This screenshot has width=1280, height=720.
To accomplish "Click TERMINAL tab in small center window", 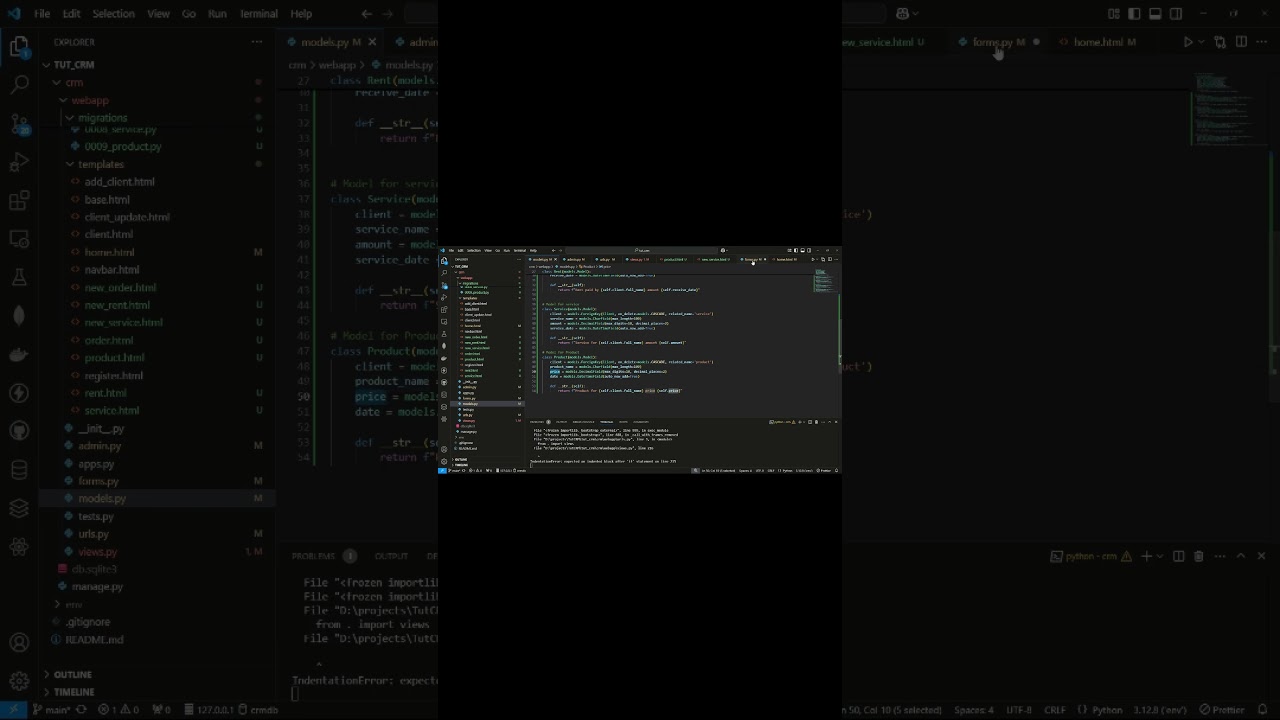I will click(606, 422).
